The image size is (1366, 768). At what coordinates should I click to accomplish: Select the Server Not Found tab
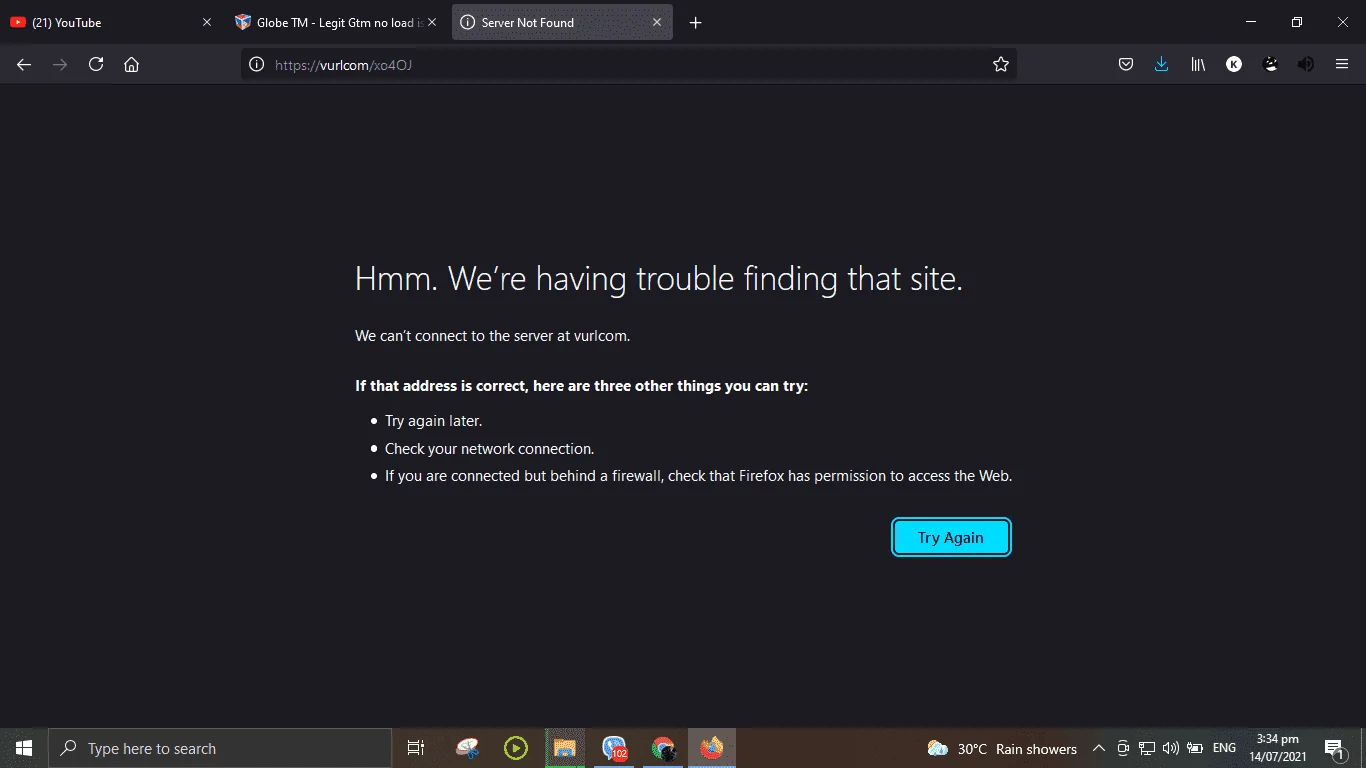(x=562, y=22)
